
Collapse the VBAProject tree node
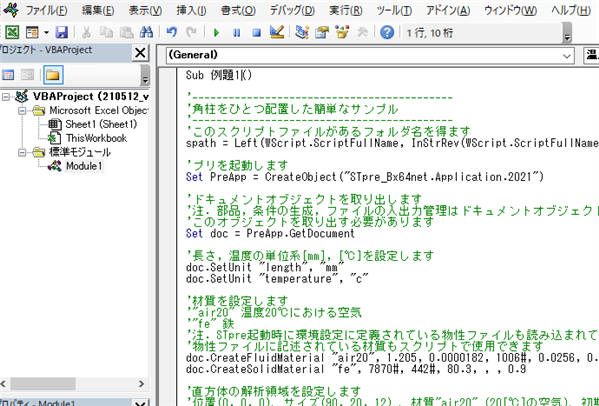point(6,97)
